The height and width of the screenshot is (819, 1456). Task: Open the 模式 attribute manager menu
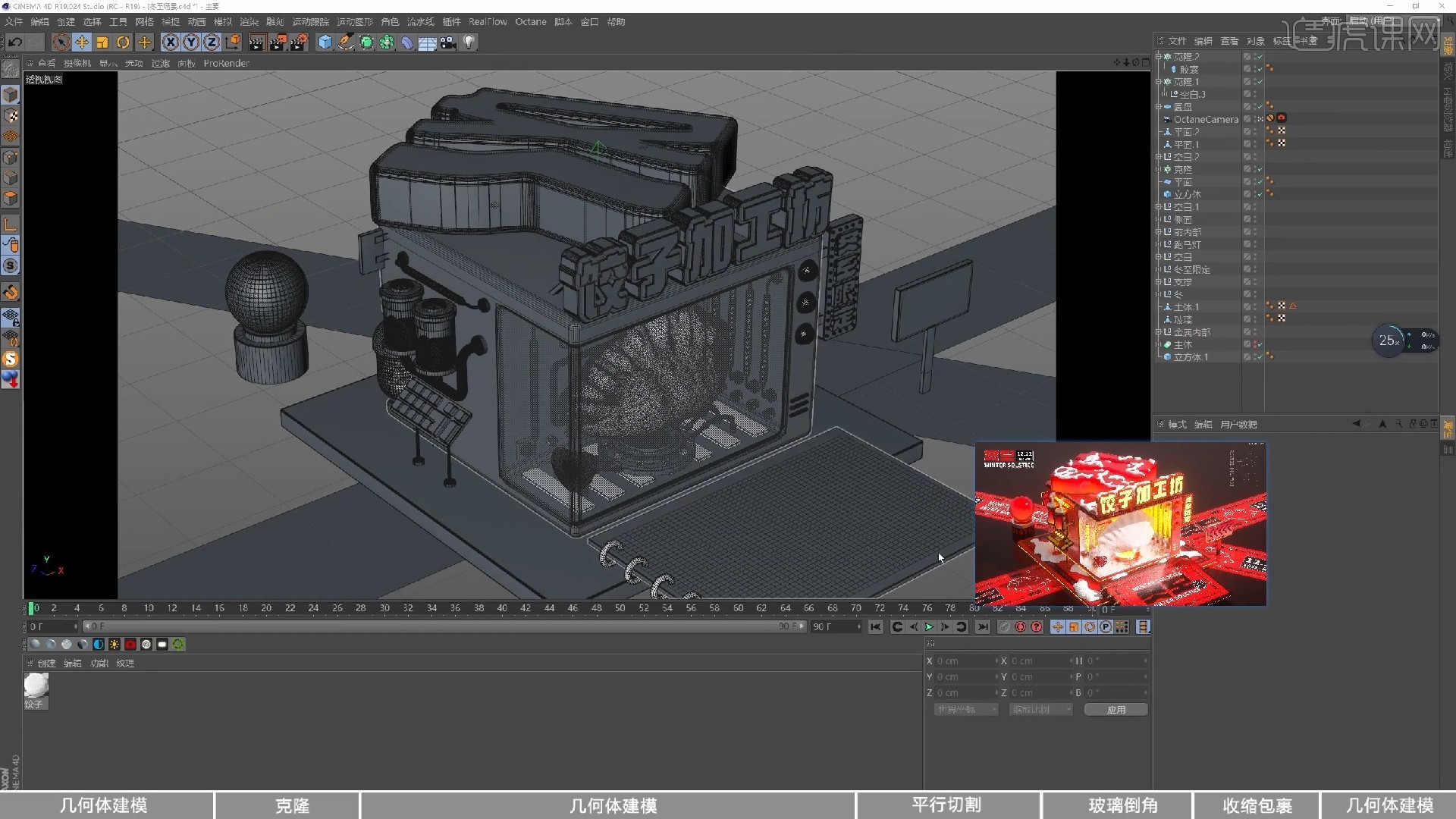(1177, 425)
